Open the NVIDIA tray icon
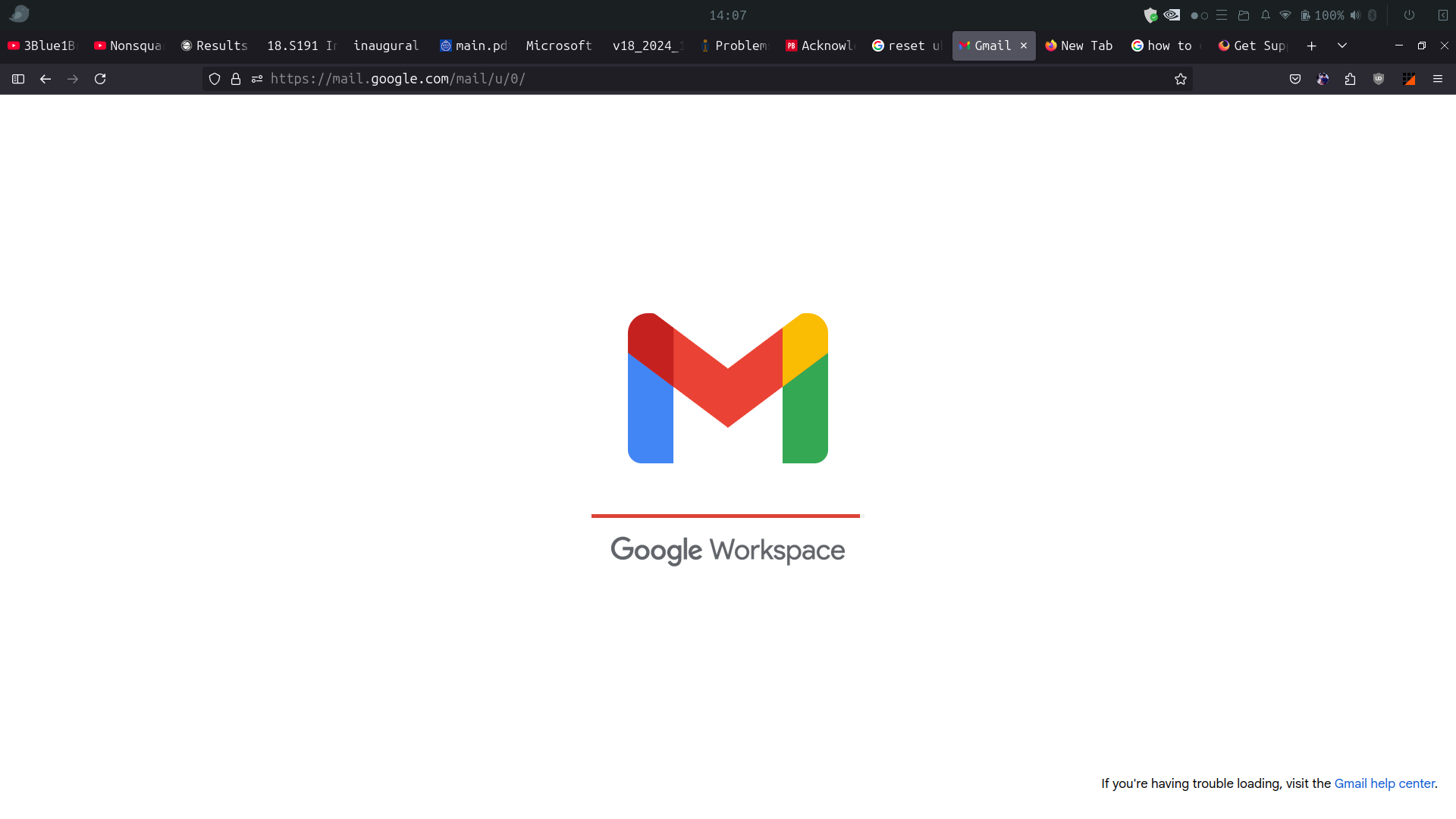This screenshot has width=1456, height=819. click(x=1172, y=14)
